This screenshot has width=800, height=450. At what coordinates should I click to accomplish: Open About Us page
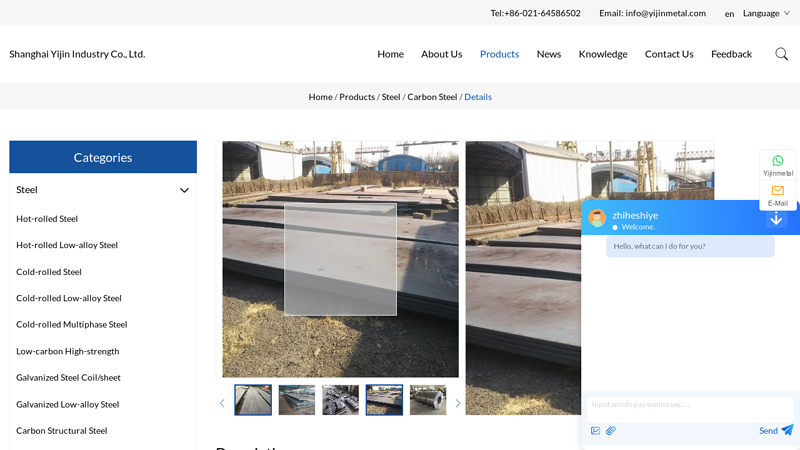[441, 54]
